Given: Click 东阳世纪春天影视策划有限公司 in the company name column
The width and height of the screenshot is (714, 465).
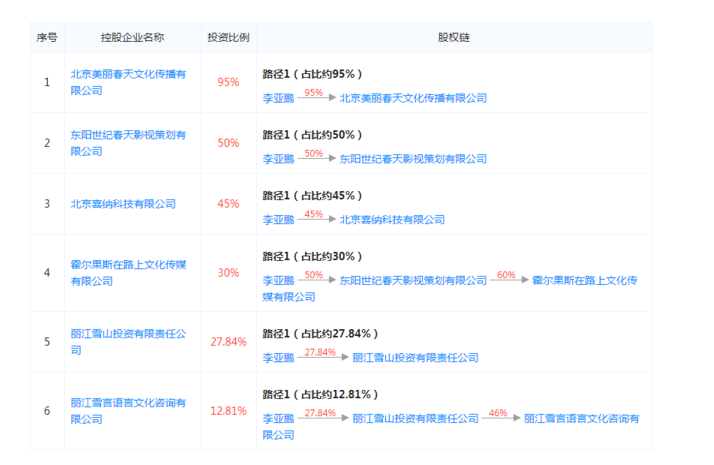Looking at the screenshot, I should point(128,134).
